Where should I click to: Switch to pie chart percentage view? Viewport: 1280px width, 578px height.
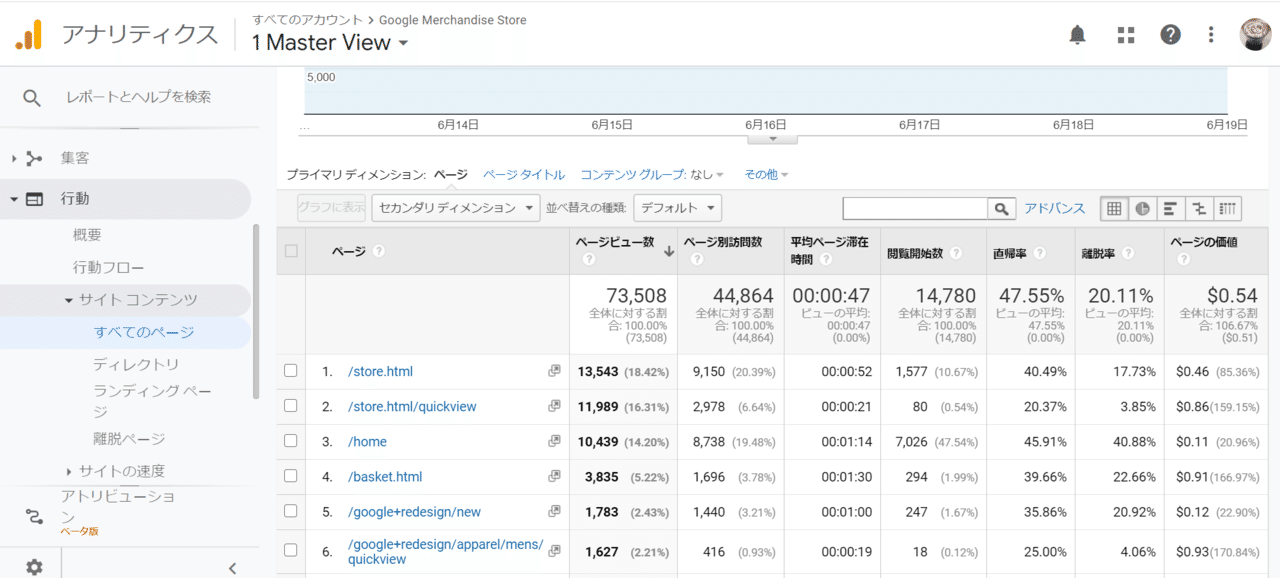[1142, 208]
